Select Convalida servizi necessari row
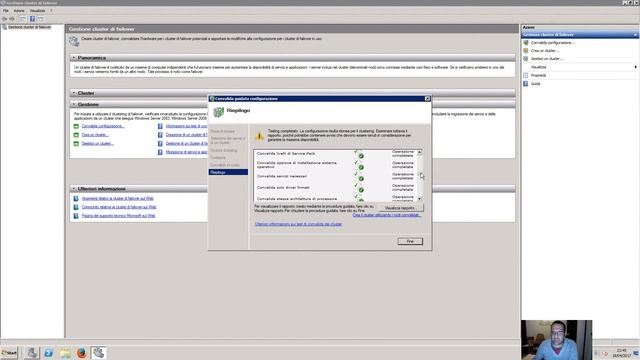Screen dimensions: 640x360 tap(335, 176)
